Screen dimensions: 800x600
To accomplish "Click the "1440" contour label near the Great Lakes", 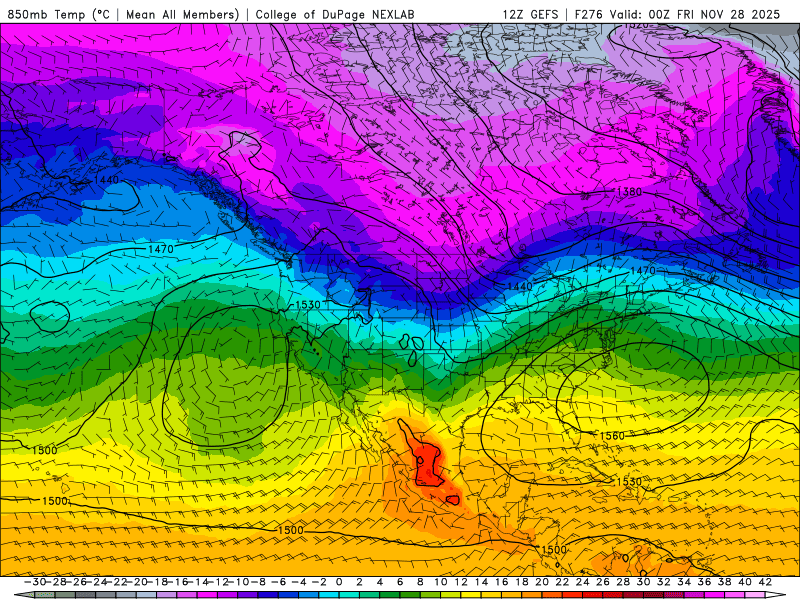I will pyautogui.click(x=520, y=287).
